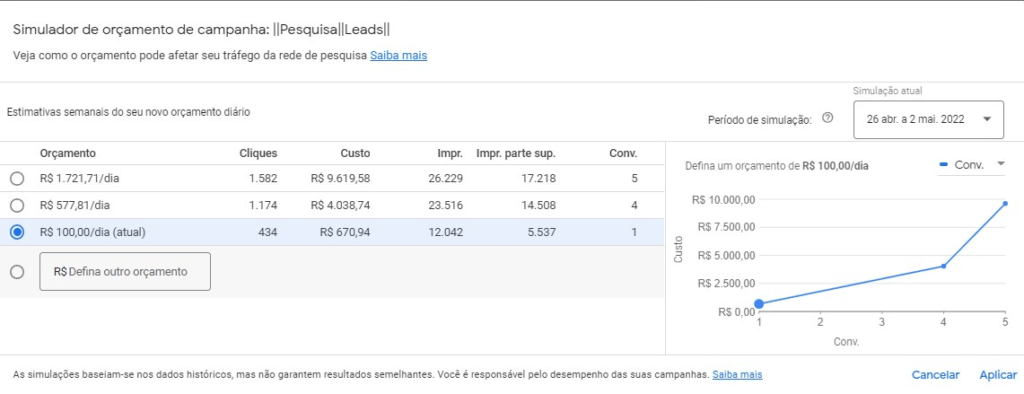Click the Conv. column header in table
Image resolution: width=1024 pixels, height=394 pixels.
click(623, 154)
